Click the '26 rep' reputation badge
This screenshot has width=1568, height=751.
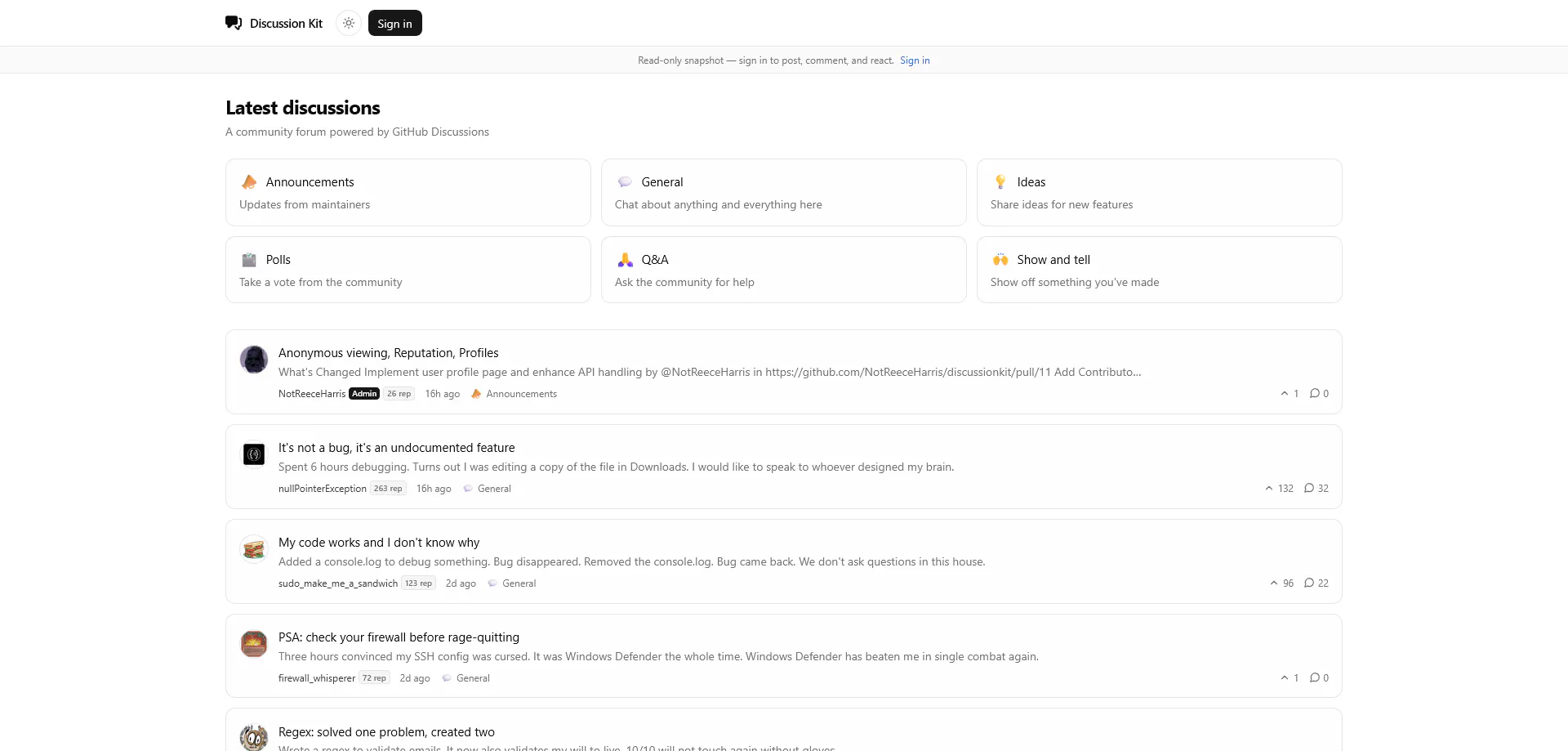pyautogui.click(x=399, y=394)
